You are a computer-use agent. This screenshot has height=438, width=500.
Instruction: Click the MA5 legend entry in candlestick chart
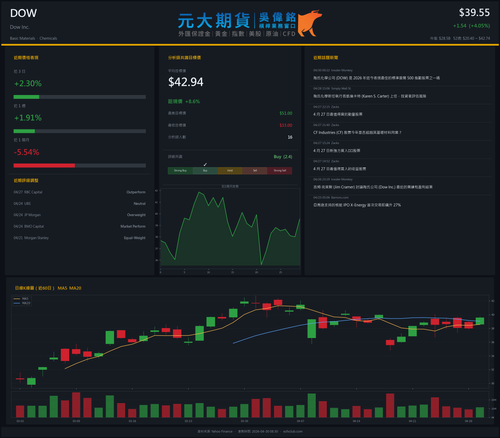click(x=22, y=299)
